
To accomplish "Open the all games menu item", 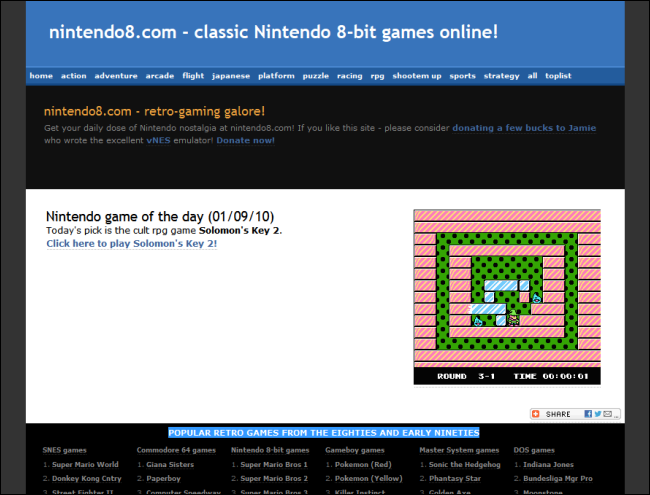I will pos(532,76).
